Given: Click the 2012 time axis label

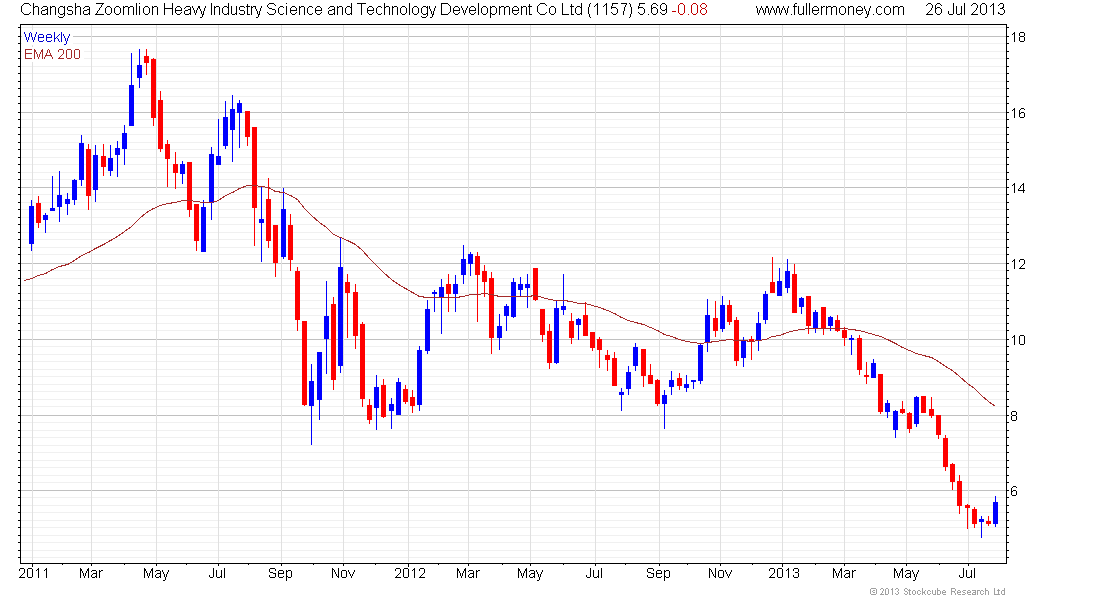Looking at the screenshot, I should point(410,573).
